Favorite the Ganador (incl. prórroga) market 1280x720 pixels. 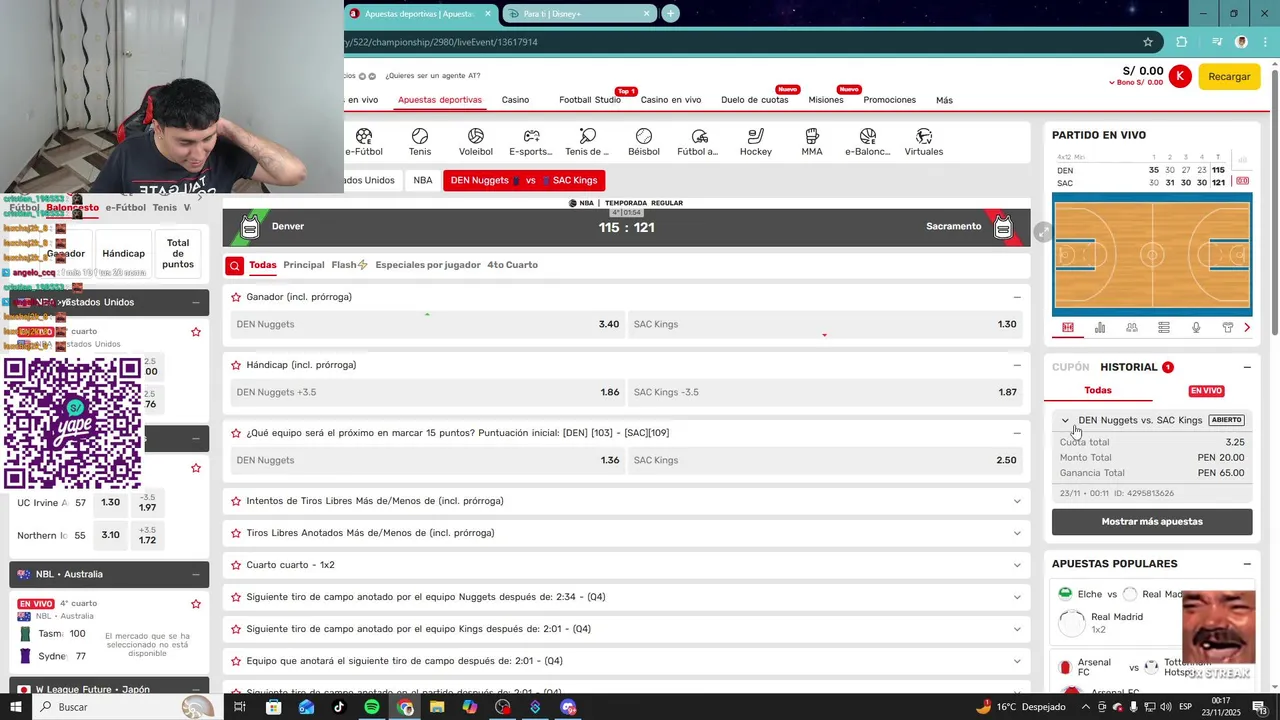point(236,297)
